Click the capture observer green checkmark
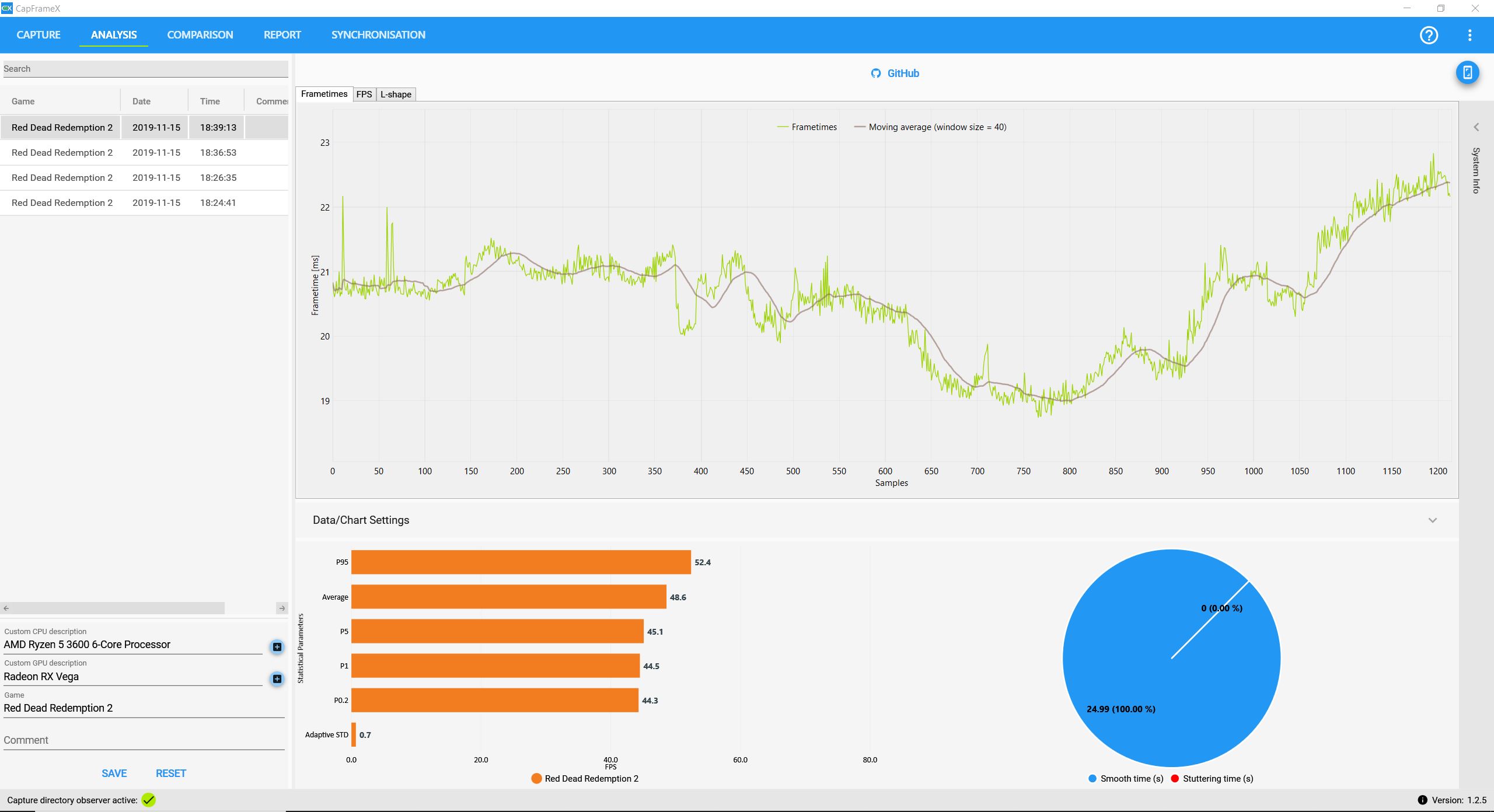The width and height of the screenshot is (1494, 812). (149, 800)
